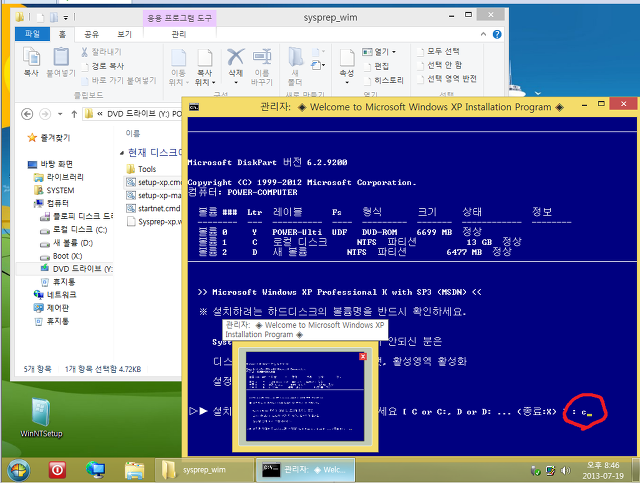
Task: Click the WinNTSetup desktop icon
Action: (x=41, y=417)
